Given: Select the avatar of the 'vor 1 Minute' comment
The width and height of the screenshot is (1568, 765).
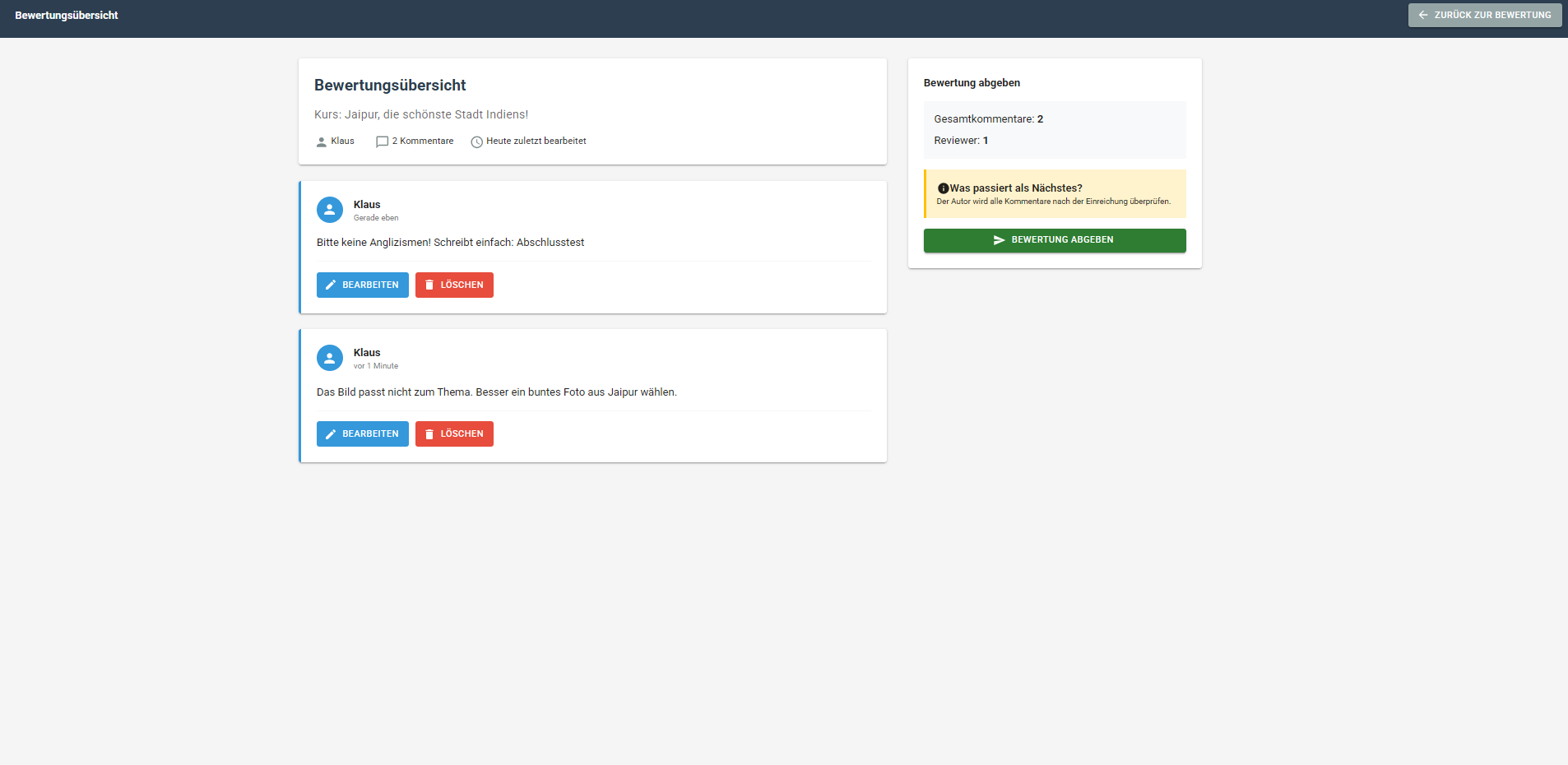Looking at the screenshot, I should click(x=330, y=358).
